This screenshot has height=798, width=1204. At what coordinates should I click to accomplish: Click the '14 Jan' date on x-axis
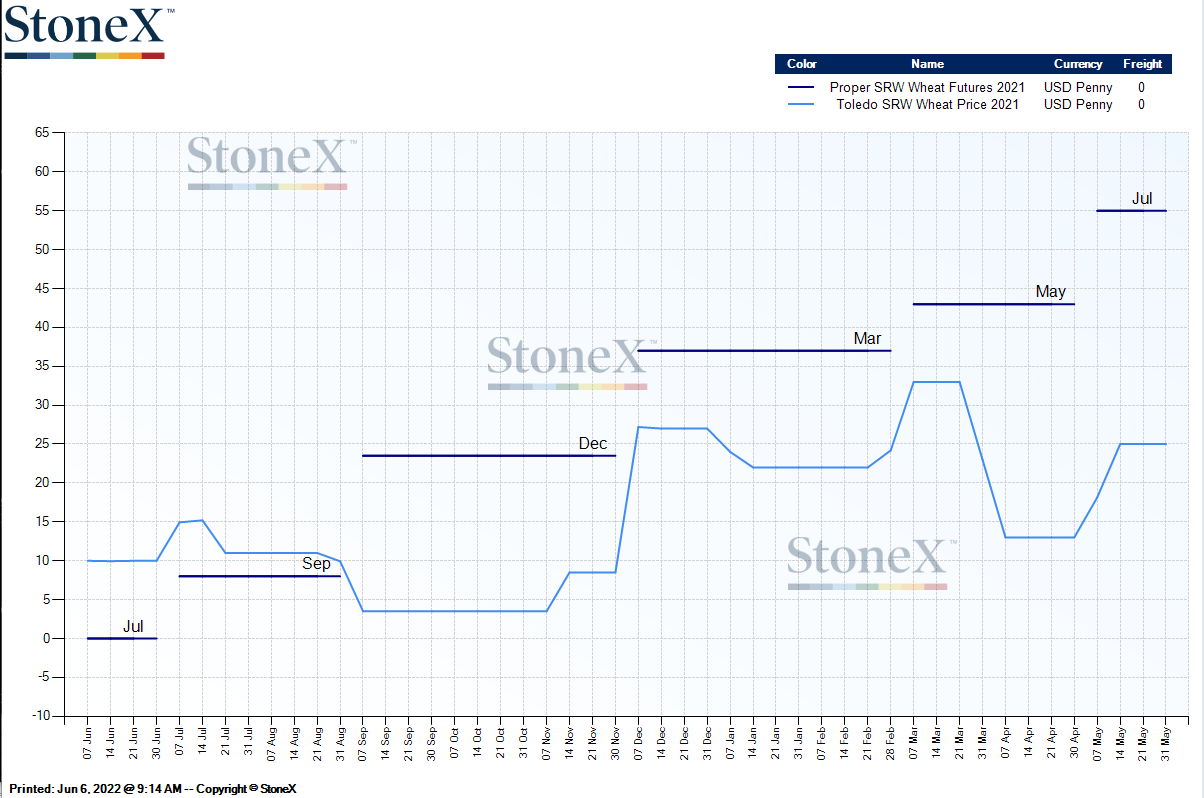click(753, 743)
